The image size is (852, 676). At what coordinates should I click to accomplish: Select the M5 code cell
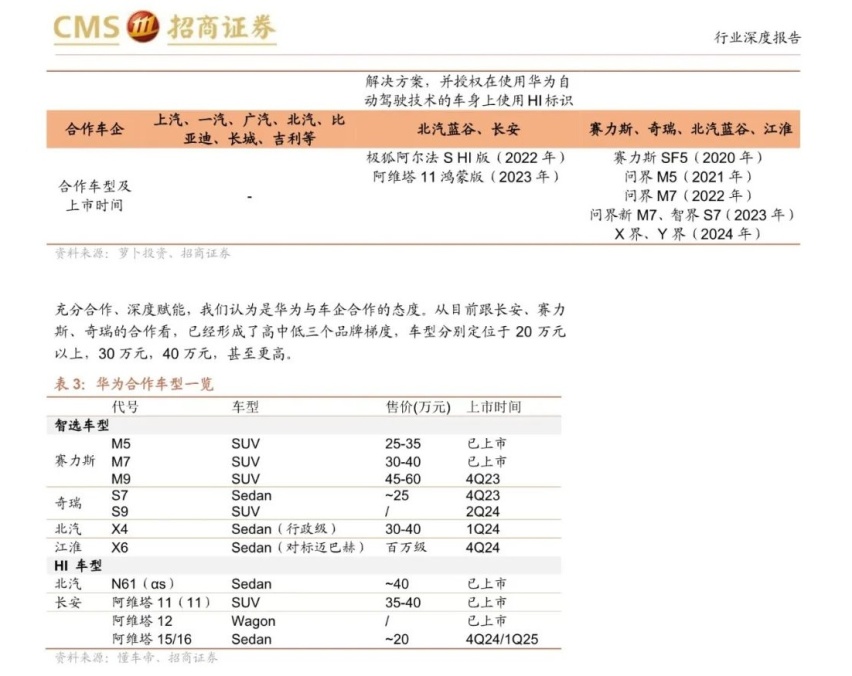[x=121, y=444]
